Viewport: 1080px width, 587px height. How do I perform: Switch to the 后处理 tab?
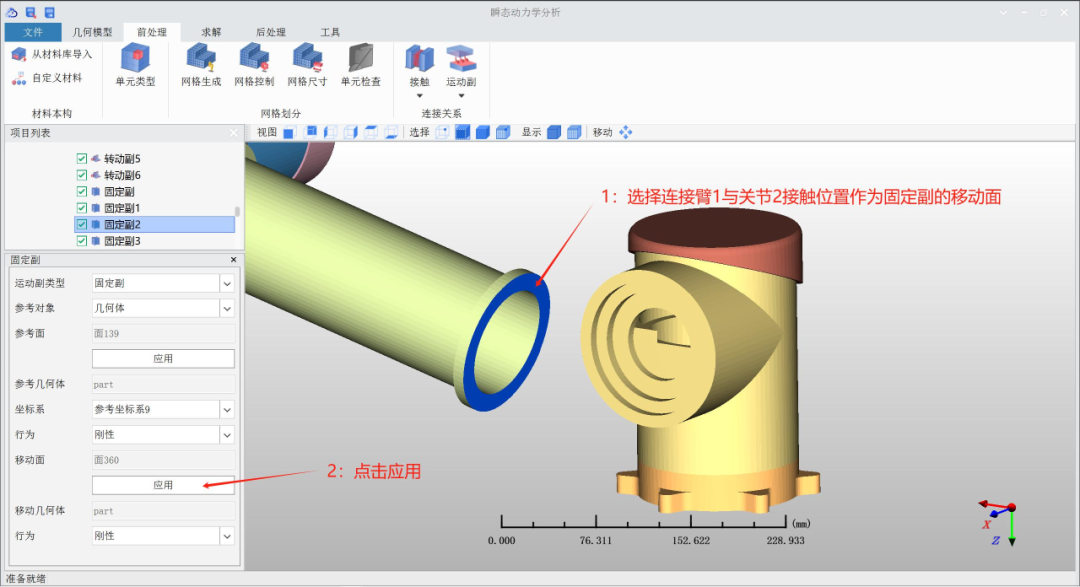click(x=271, y=32)
